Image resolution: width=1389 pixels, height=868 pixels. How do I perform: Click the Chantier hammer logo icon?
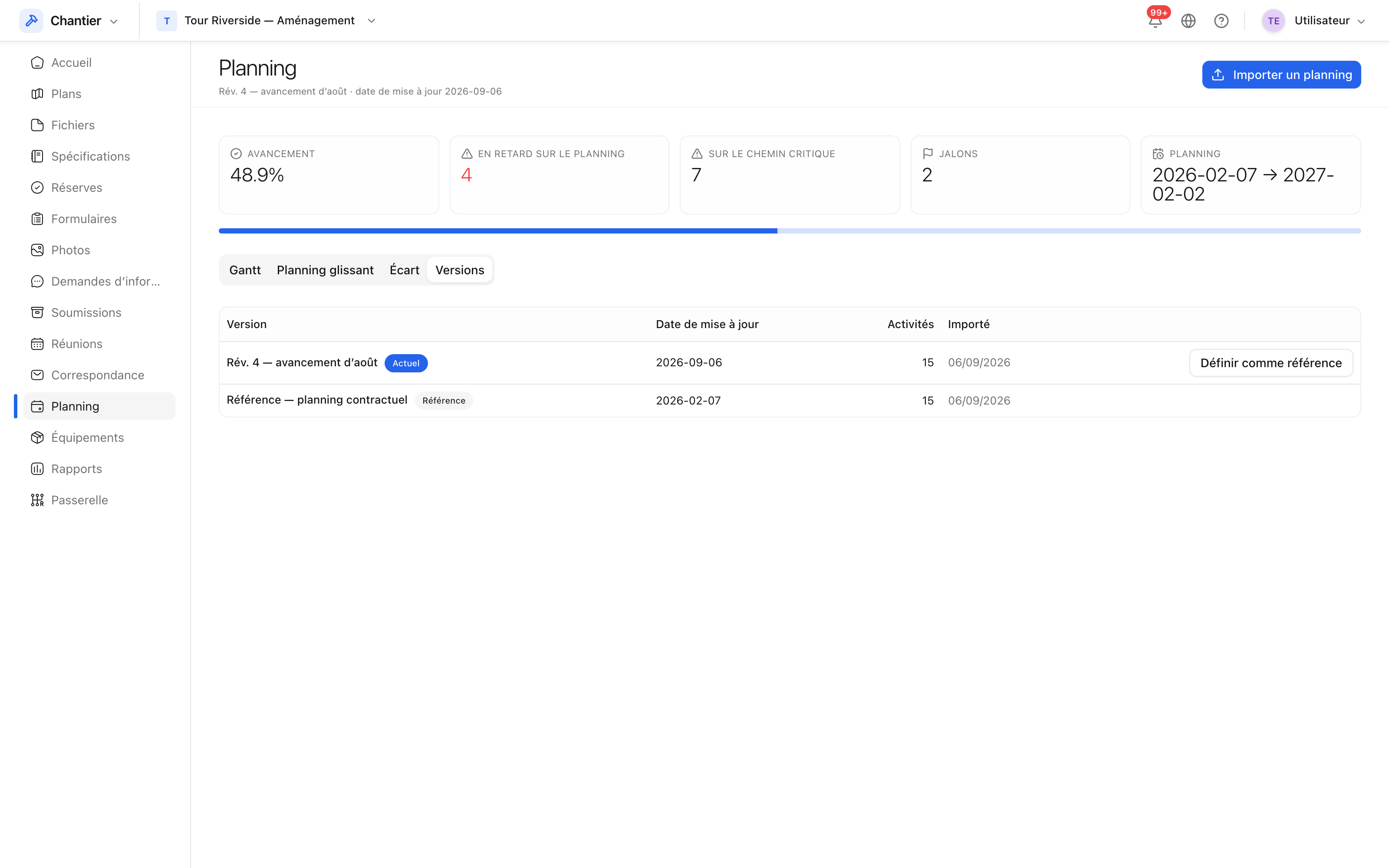click(32, 21)
